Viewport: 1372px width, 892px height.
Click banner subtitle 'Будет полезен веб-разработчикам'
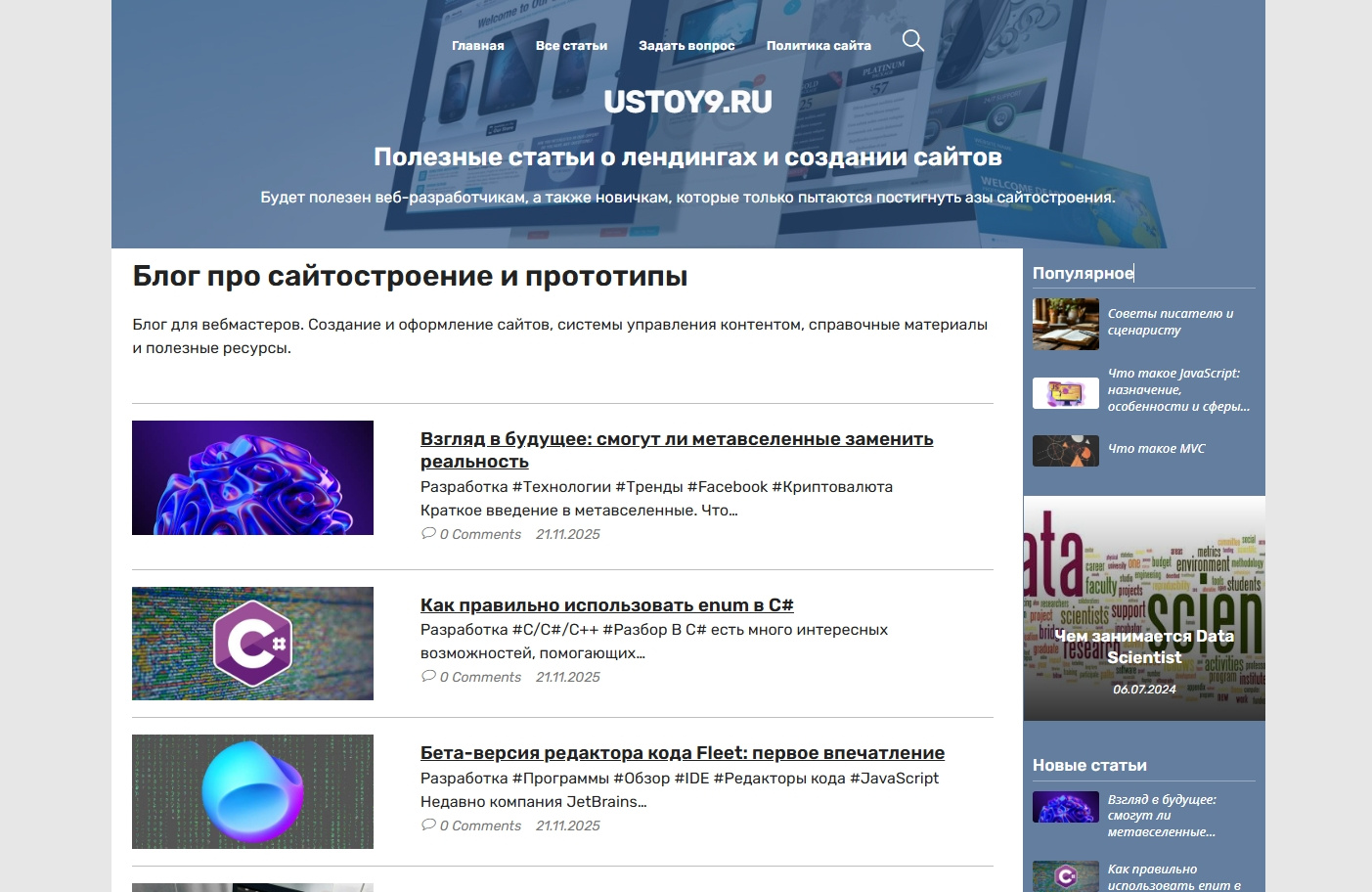pos(687,198)
